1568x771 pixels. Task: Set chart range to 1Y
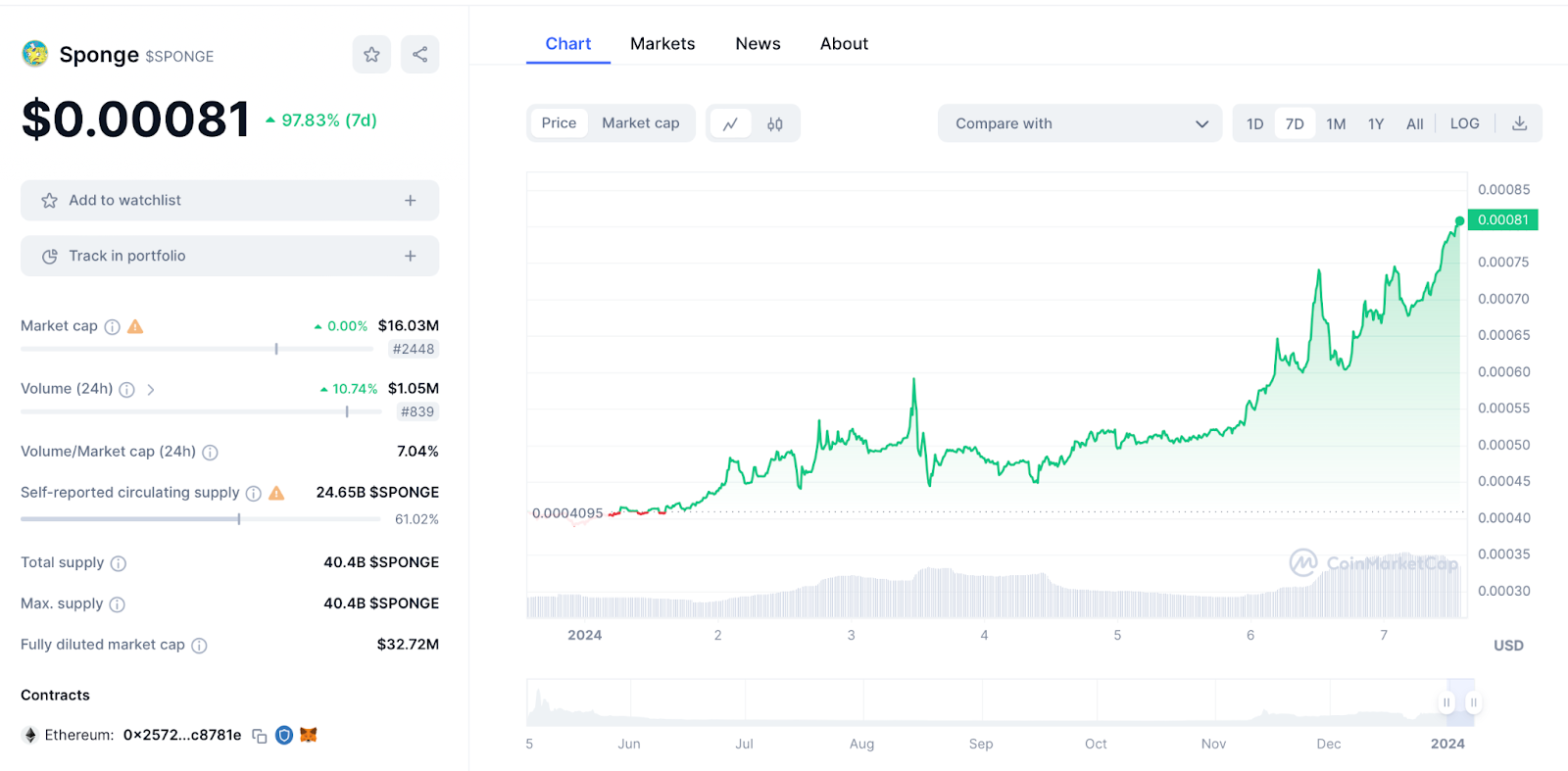tap(1376, 124)
